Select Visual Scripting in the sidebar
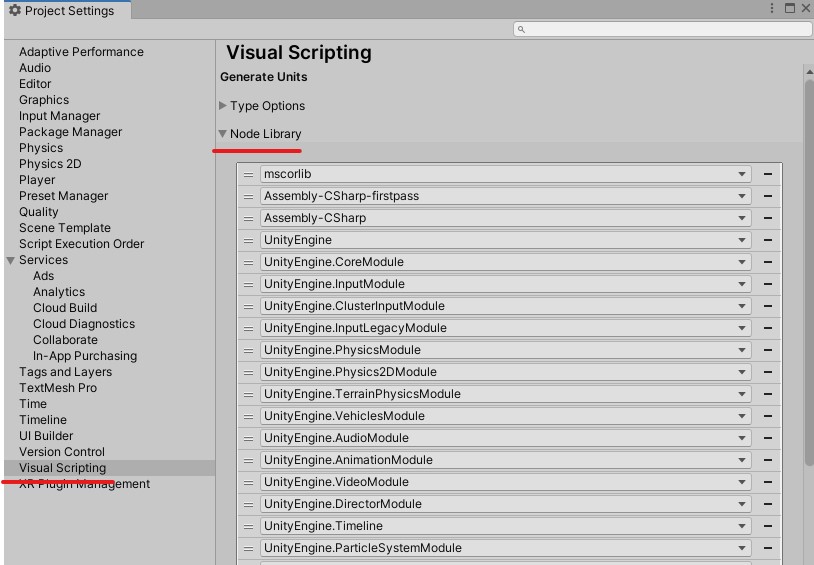This screenshot has height=565, width=814. click(x=109, y=468)
